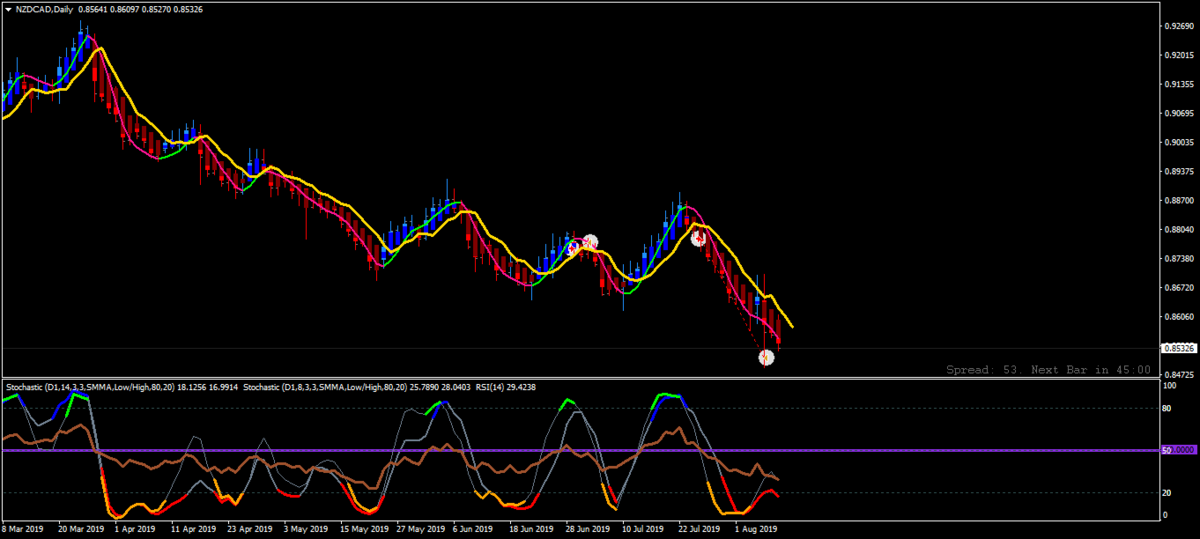Click the 0.92690 price scale label
The width and height of the screenshot is (1200, 539).
[x=1178, y=26]
